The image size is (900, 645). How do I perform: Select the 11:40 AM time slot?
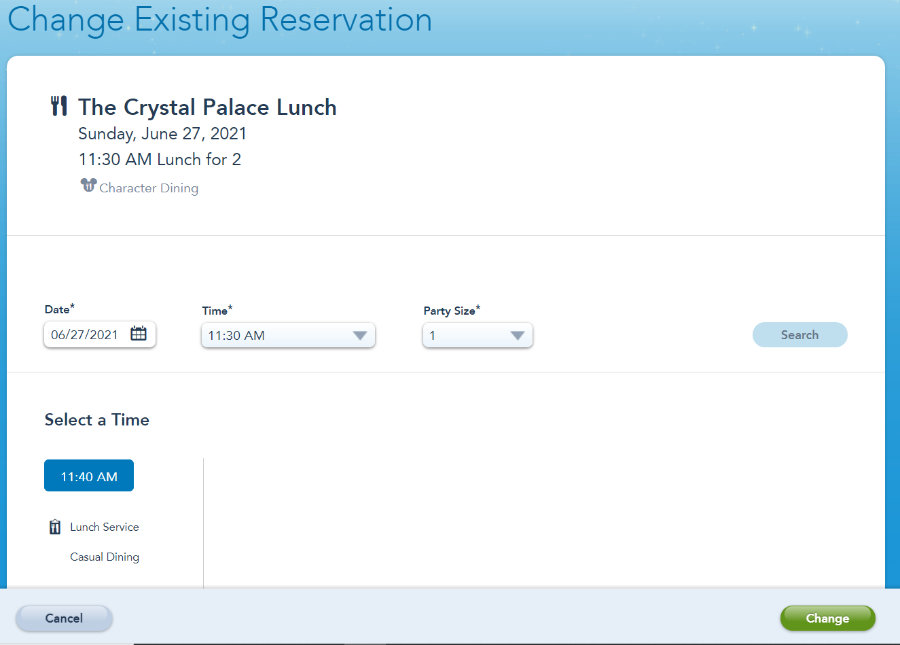[89, 476]
